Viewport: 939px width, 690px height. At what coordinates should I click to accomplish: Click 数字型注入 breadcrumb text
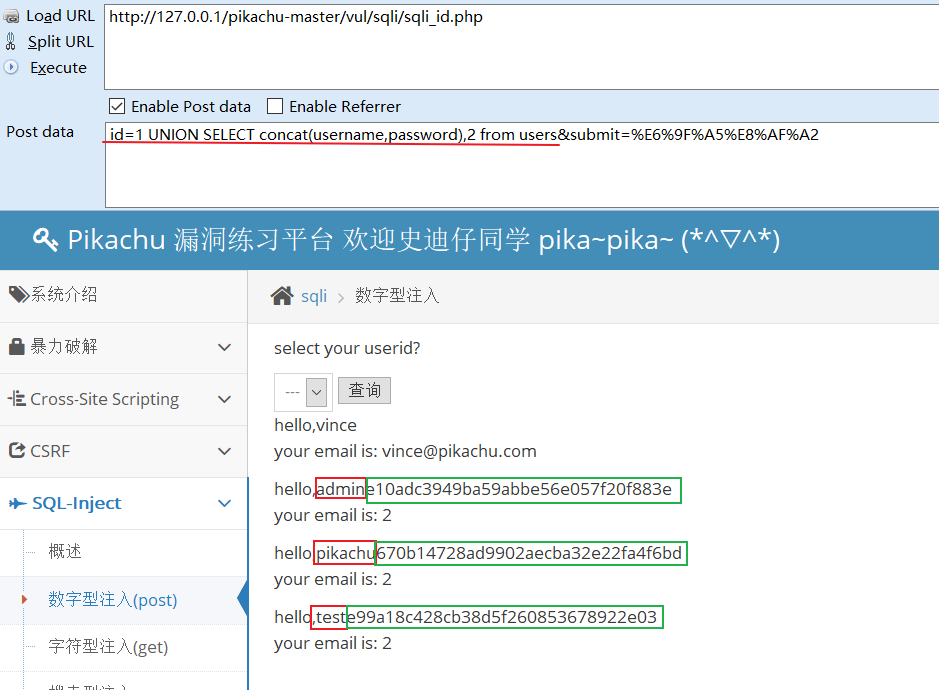[397, 295]
